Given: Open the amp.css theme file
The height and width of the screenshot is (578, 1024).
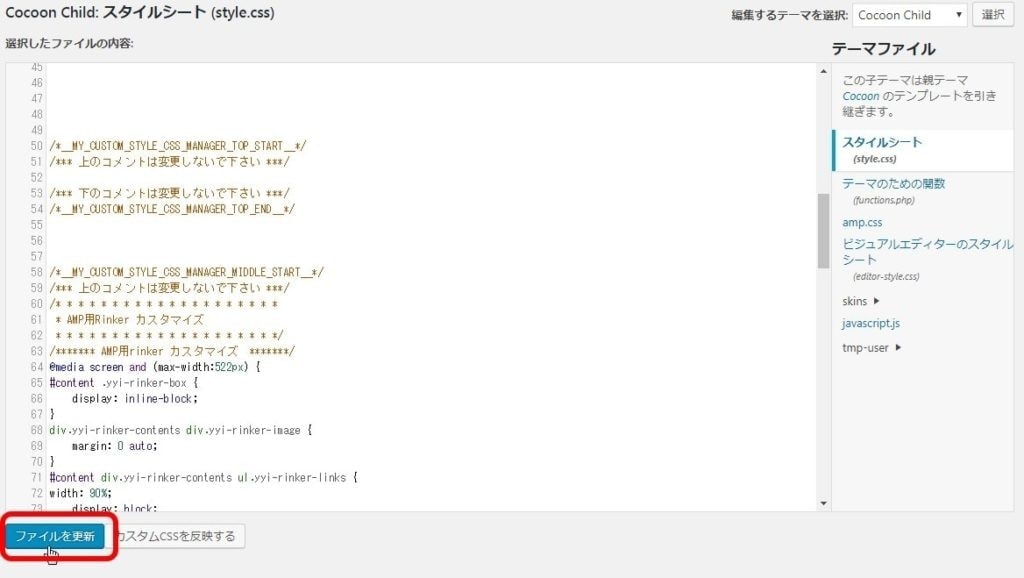Looking at the screenshot, I should click(x=862, y=222).
